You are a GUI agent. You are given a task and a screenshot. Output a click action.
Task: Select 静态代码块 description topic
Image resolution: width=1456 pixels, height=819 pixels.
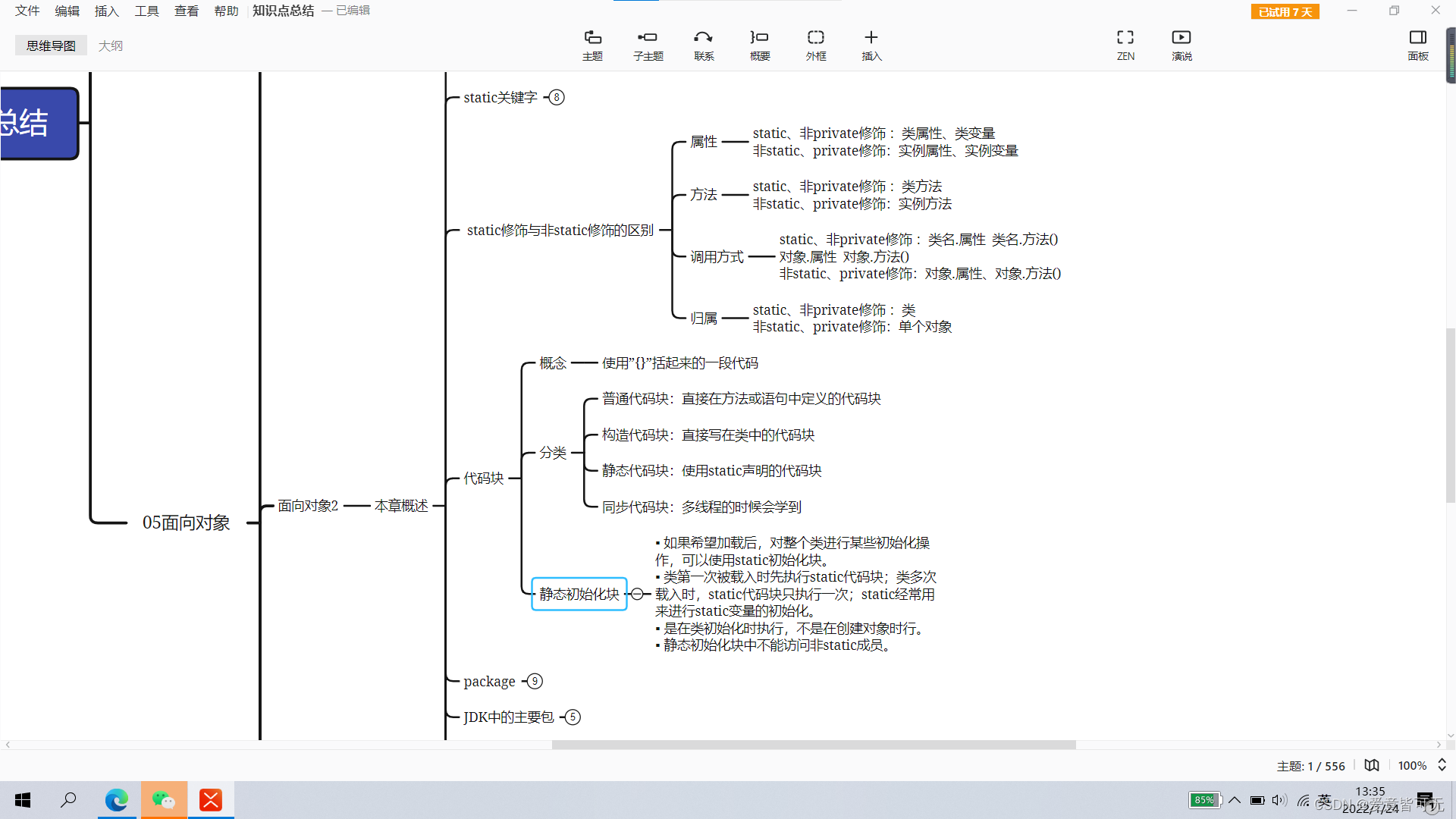(x=711, y=470)
